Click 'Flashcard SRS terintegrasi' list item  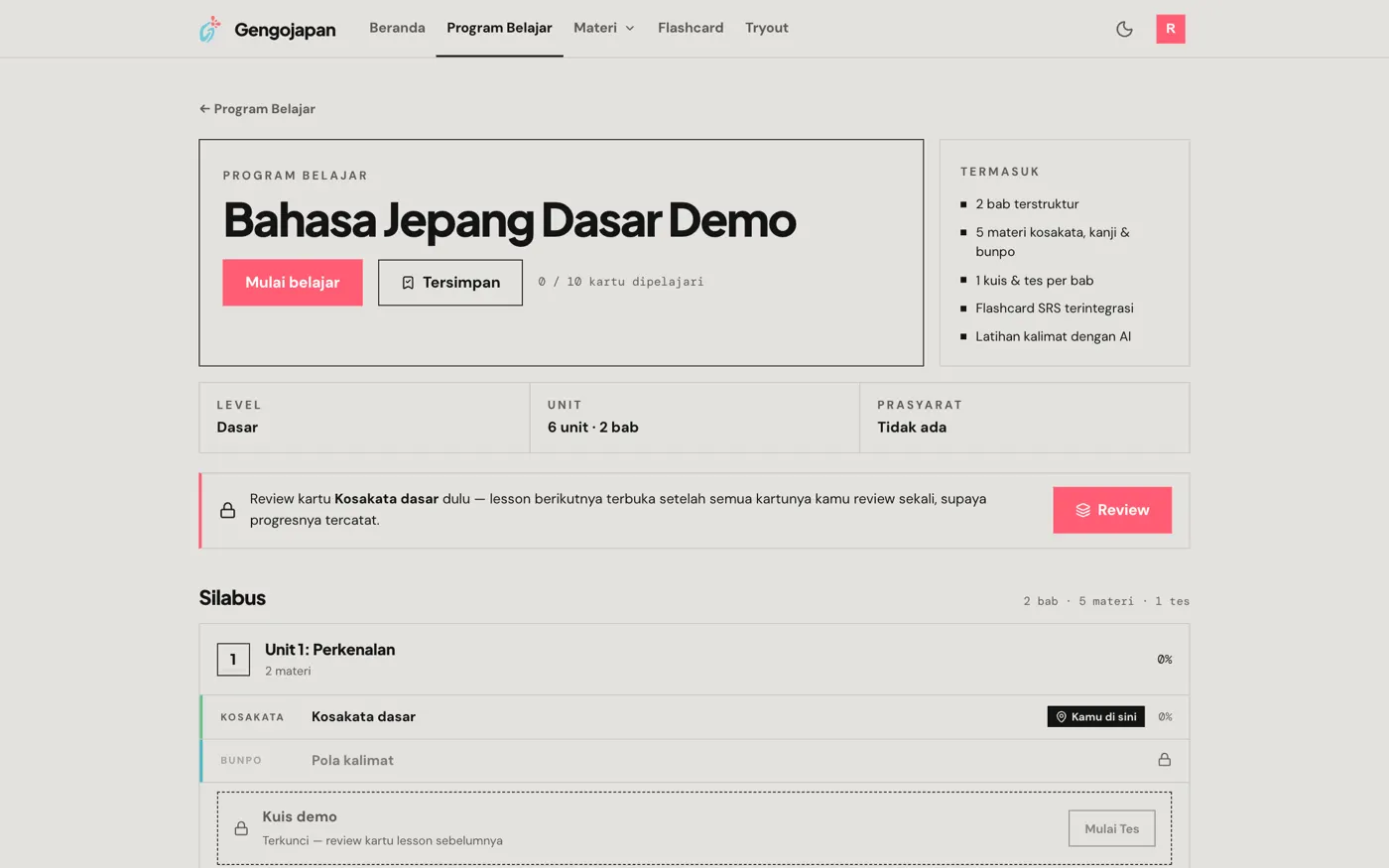point(1055,309)
